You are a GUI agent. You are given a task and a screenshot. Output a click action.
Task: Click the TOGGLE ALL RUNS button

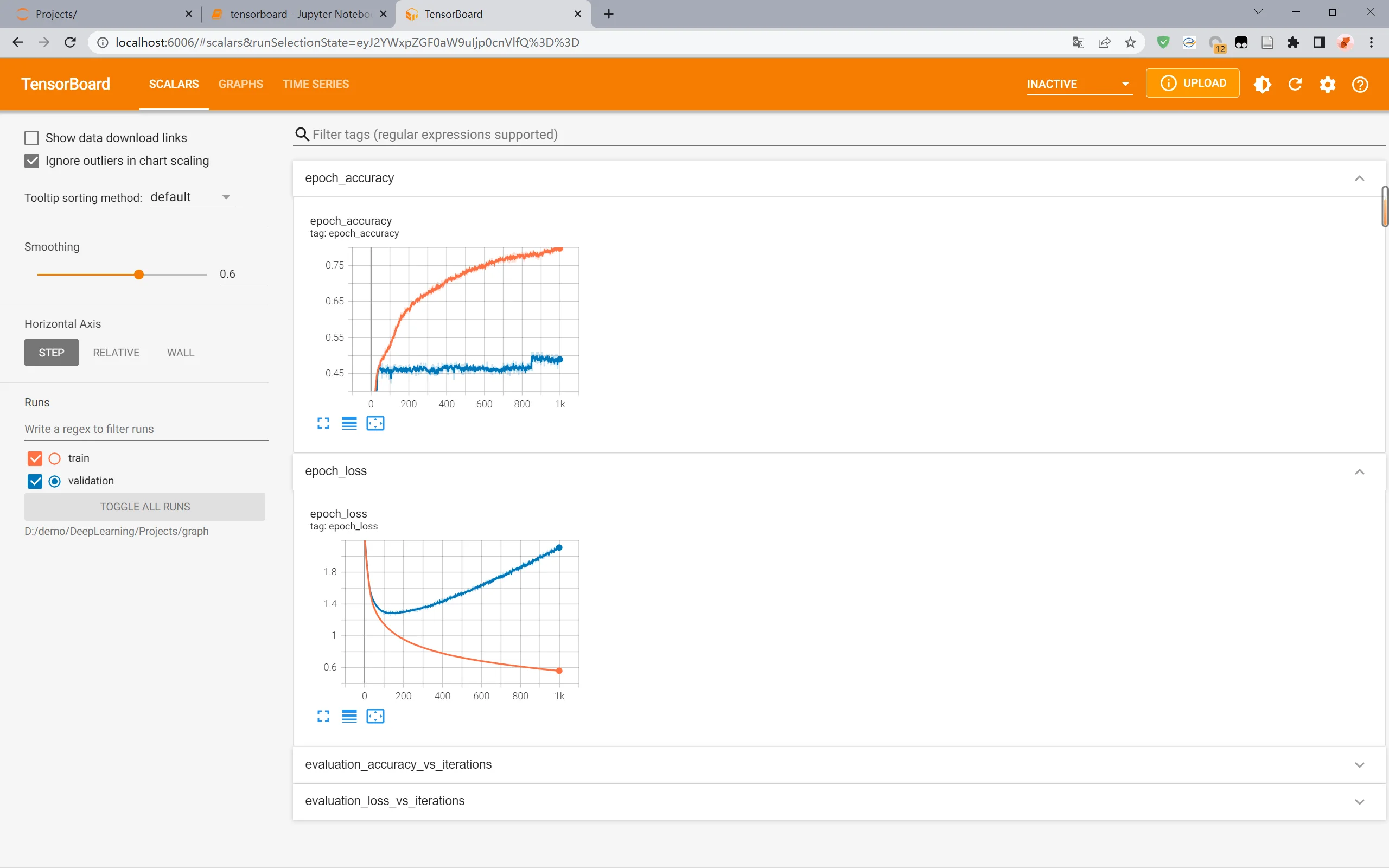coord(145,507)
